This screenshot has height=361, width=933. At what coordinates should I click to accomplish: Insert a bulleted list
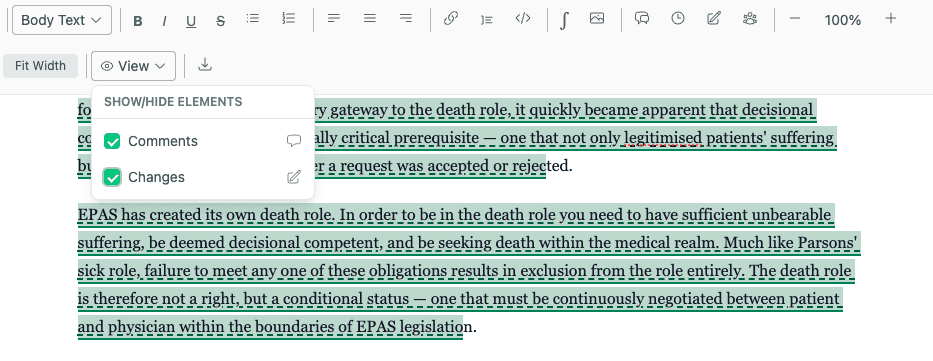click(253, 18)
